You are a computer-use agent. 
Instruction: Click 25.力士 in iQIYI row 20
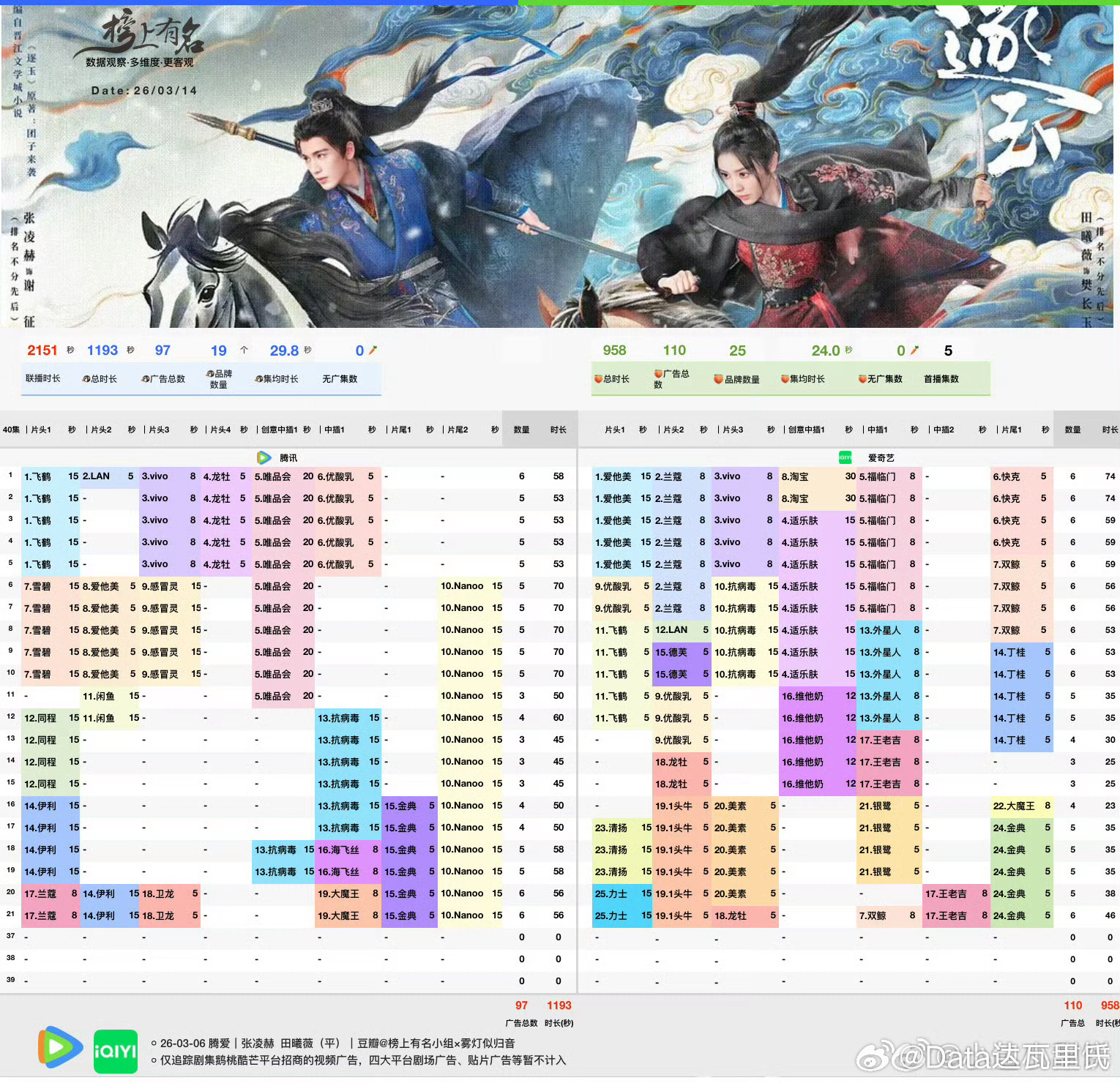click(611, 893)
